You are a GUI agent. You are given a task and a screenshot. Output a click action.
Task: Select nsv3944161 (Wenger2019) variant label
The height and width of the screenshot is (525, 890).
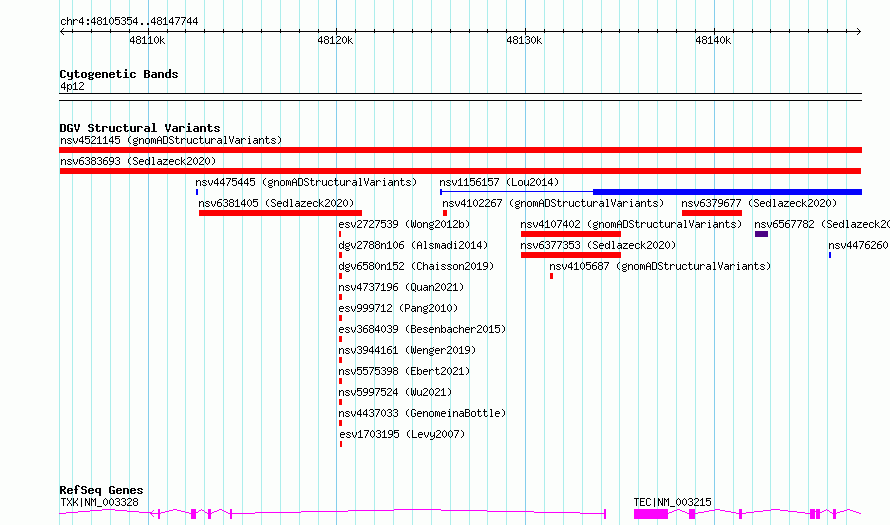407,350
